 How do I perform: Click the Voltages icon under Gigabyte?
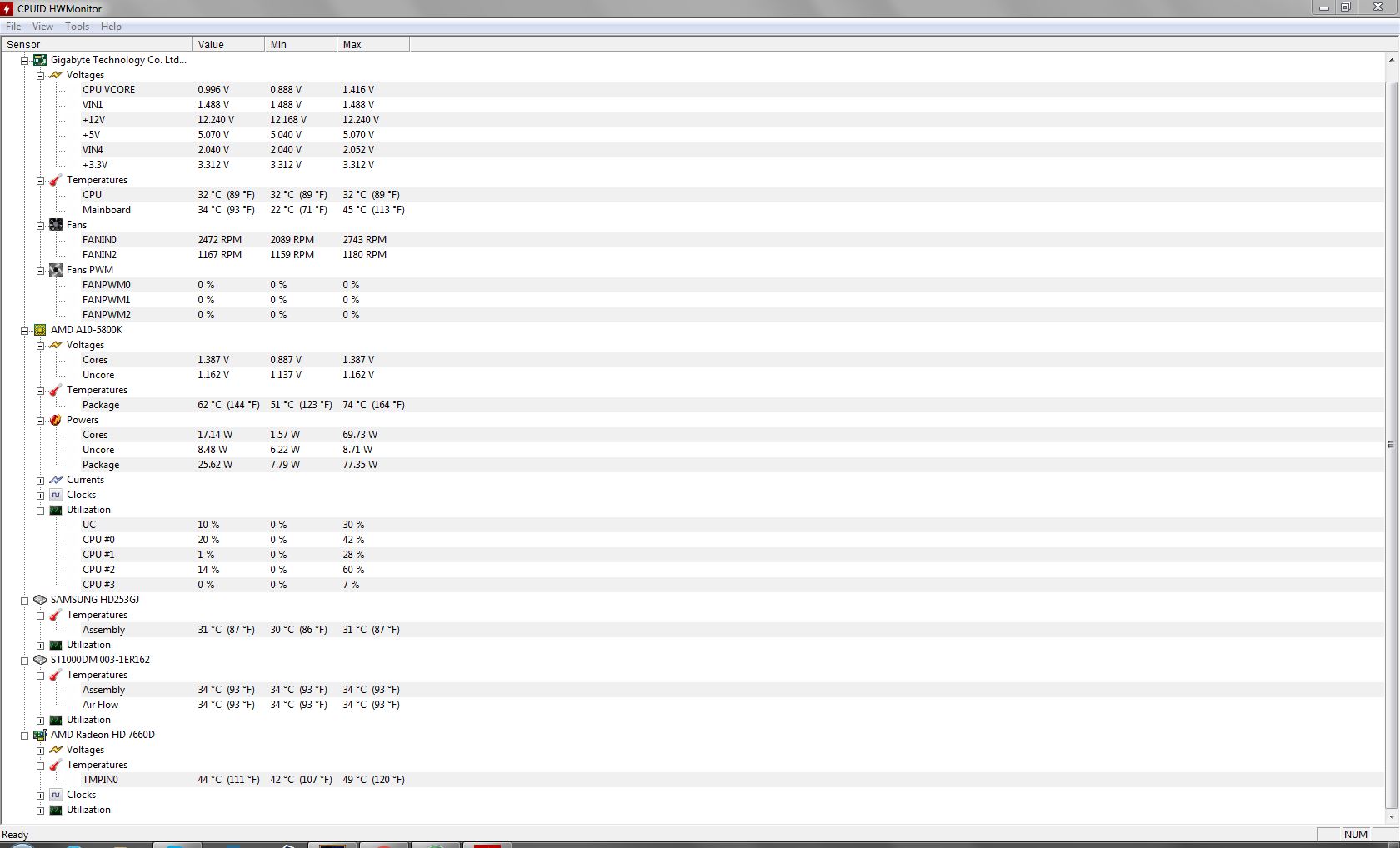tap(56, 75)
